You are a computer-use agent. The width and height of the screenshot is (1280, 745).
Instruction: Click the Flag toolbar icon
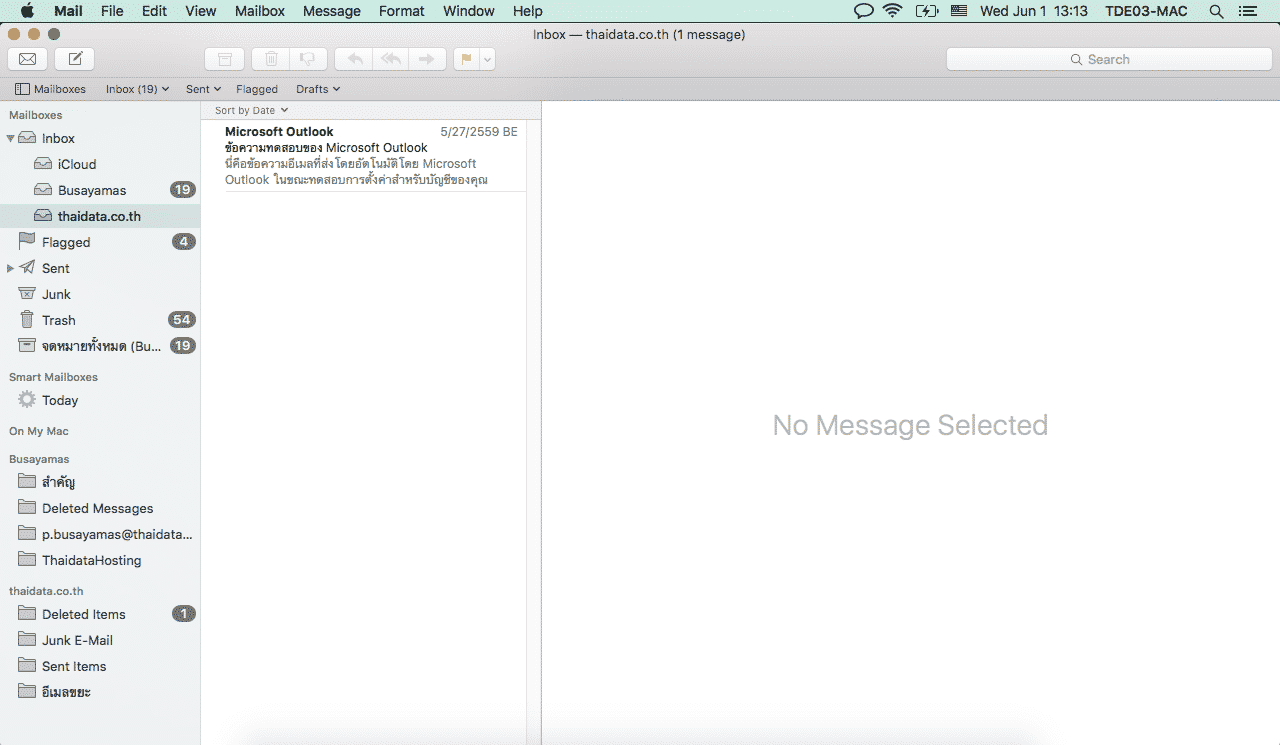(x=466, y=59)
